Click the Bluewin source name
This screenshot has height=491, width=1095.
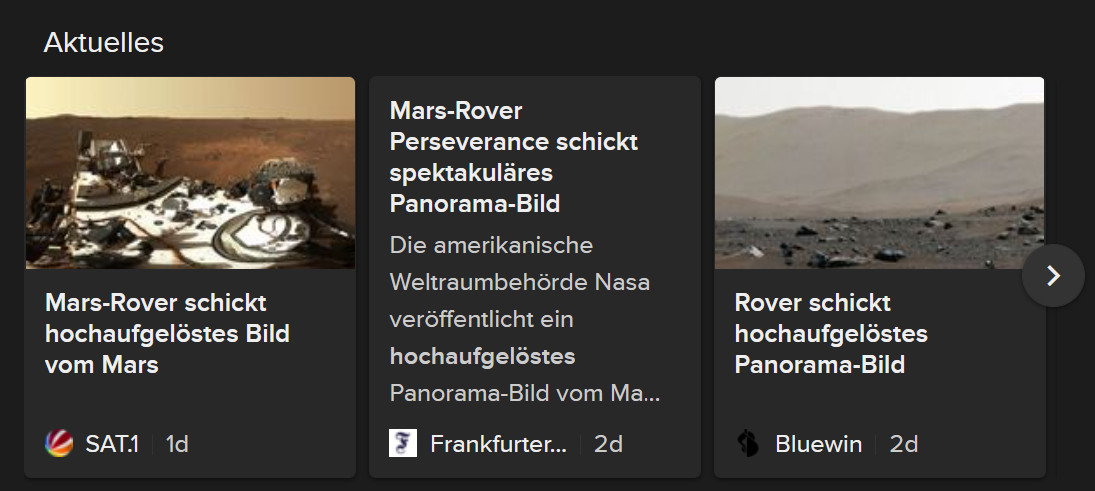coord(818,444)
